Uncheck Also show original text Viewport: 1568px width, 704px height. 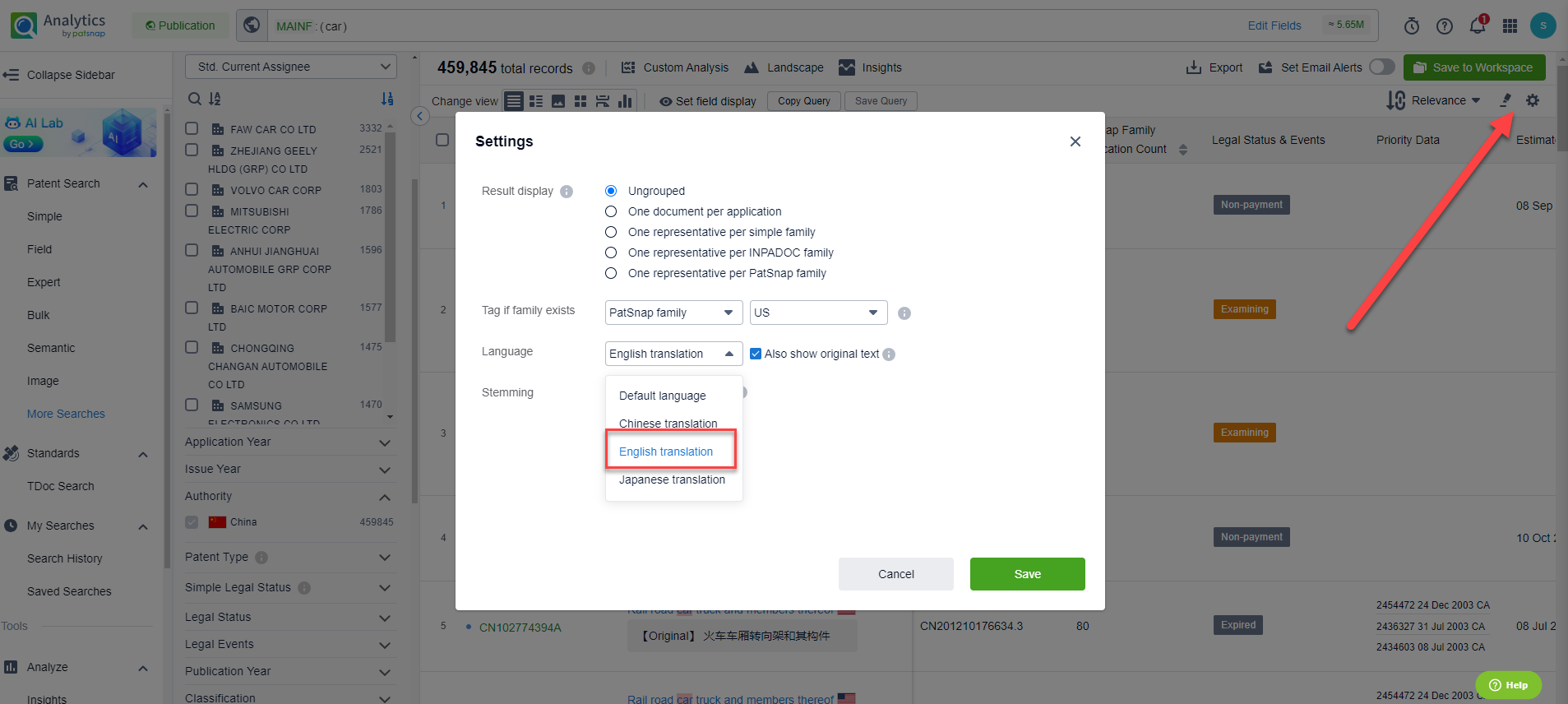756,354
